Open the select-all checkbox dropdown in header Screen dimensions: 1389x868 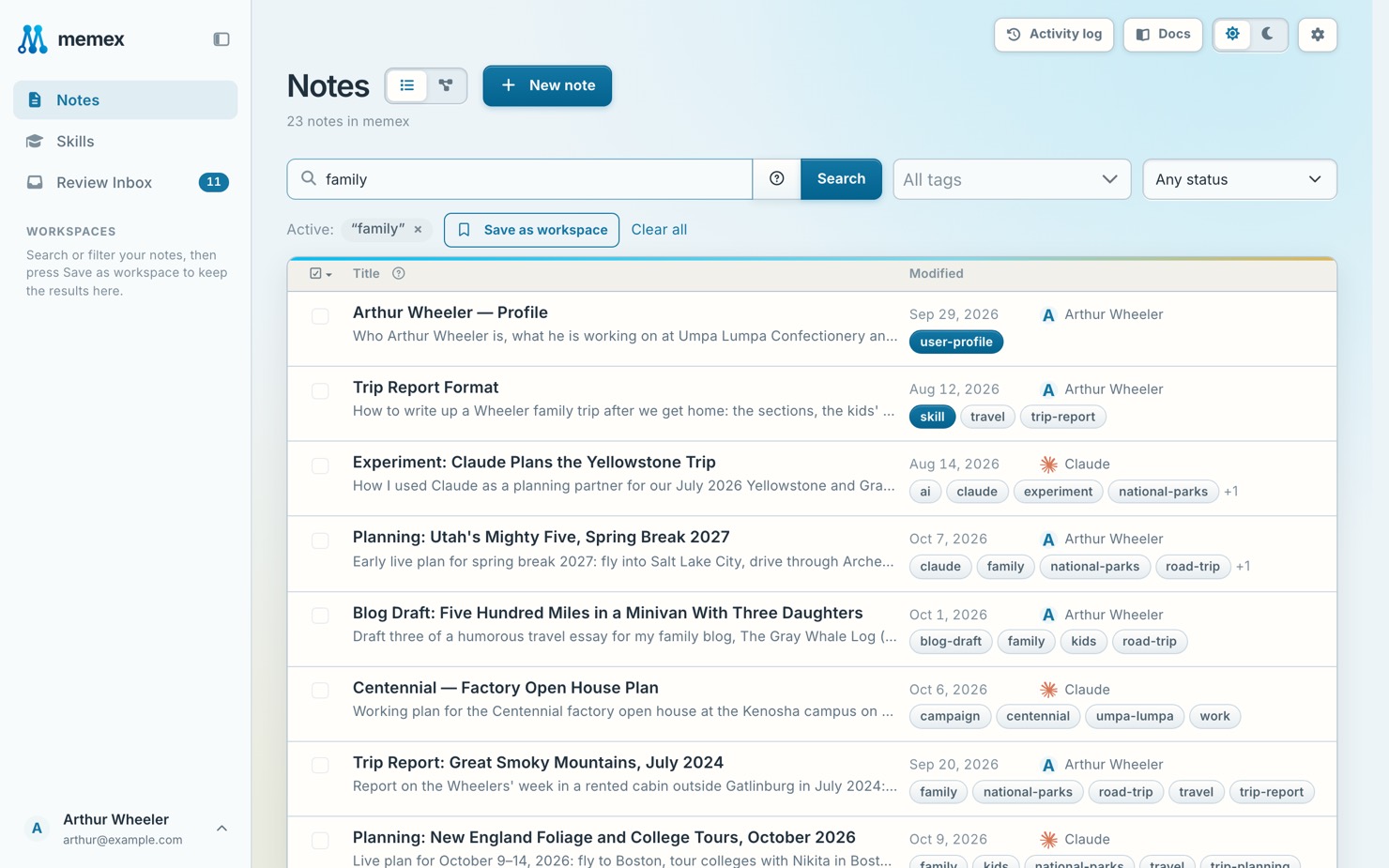point(321,274)
